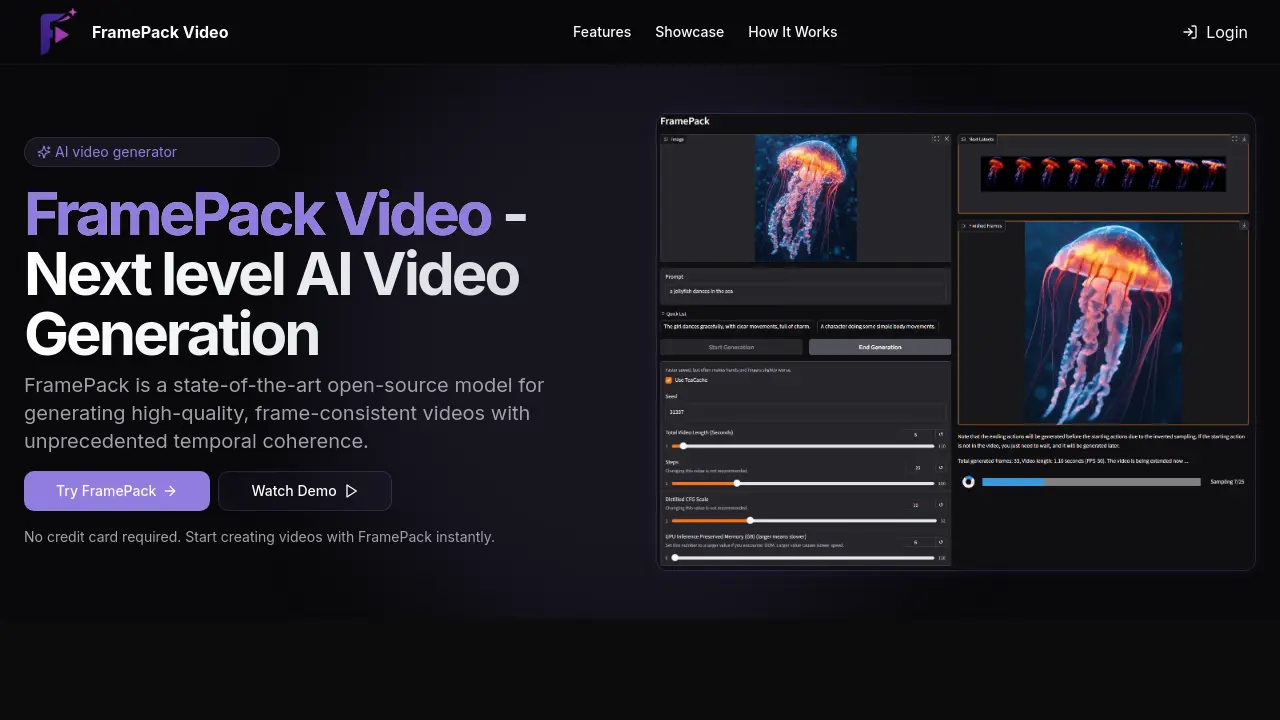The height and width of the screenshot is (720, 1280).
Task: Reset GPU Inference Preserved Memory value
Action: tap(940, 542)
